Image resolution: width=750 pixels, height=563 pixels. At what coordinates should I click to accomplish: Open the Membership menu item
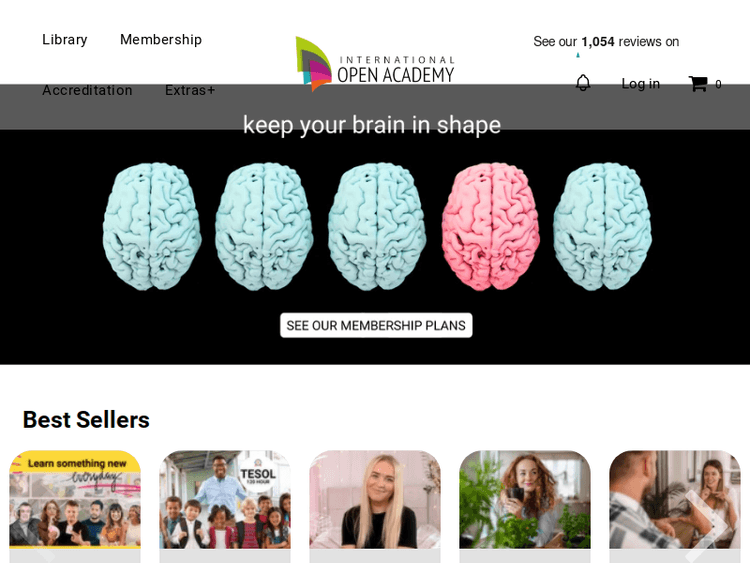(x=161, y=40)
